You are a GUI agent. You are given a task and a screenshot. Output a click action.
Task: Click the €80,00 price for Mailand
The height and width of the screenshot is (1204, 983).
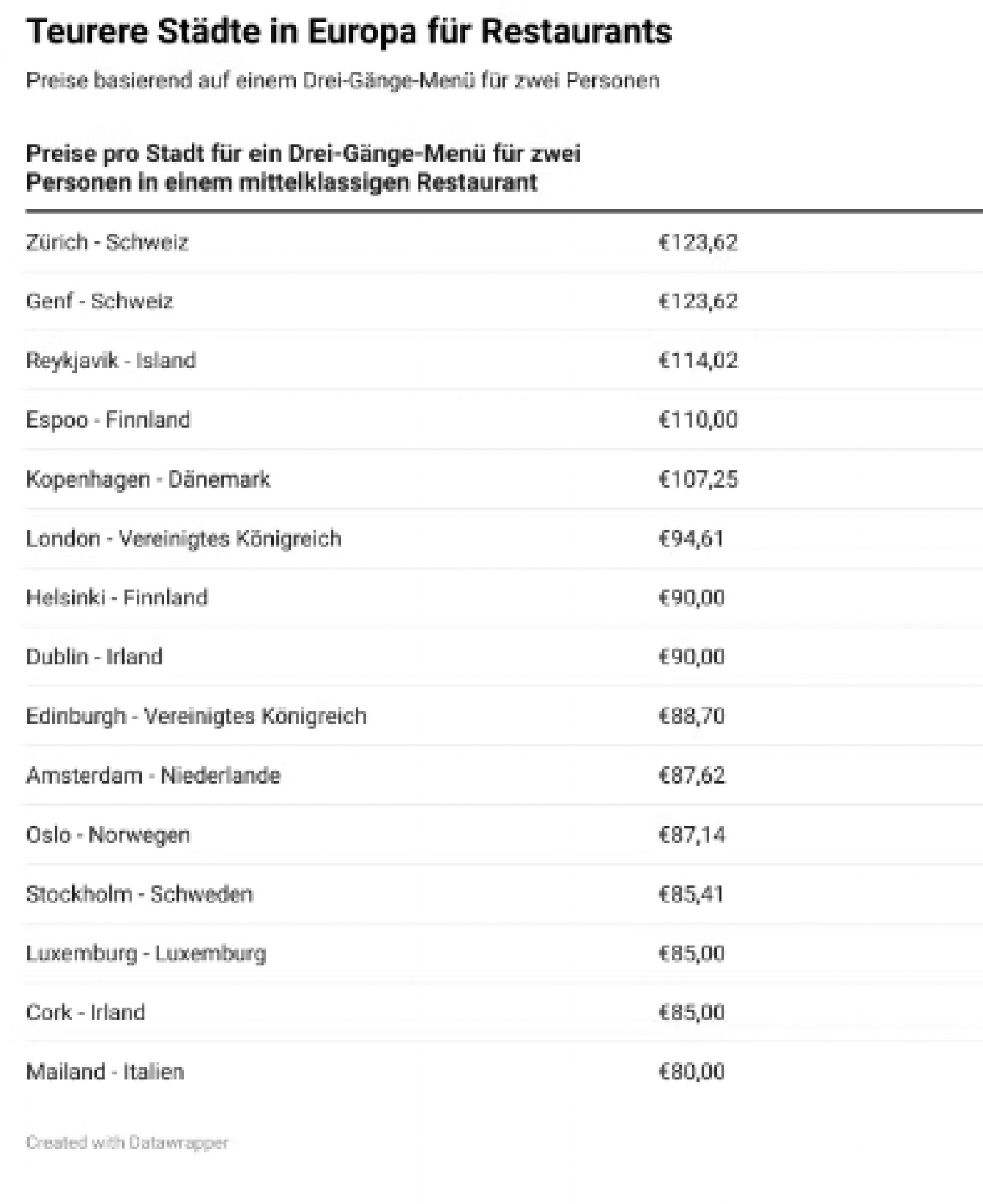pos(692,1071)
